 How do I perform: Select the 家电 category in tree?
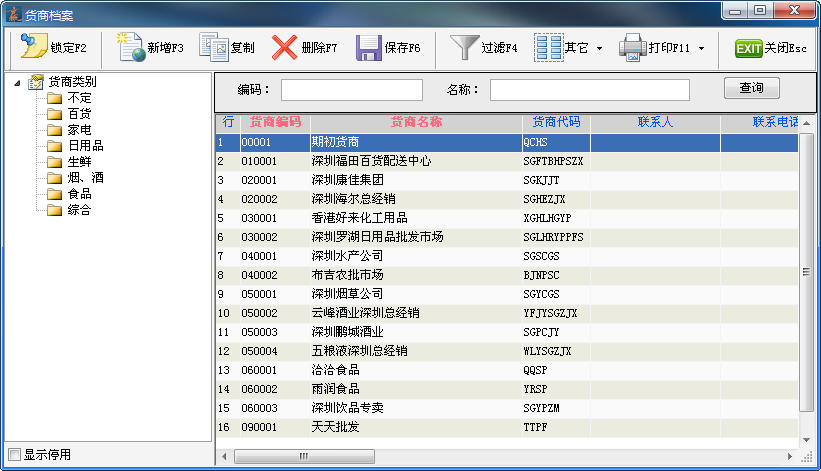(x=79, y=130)
